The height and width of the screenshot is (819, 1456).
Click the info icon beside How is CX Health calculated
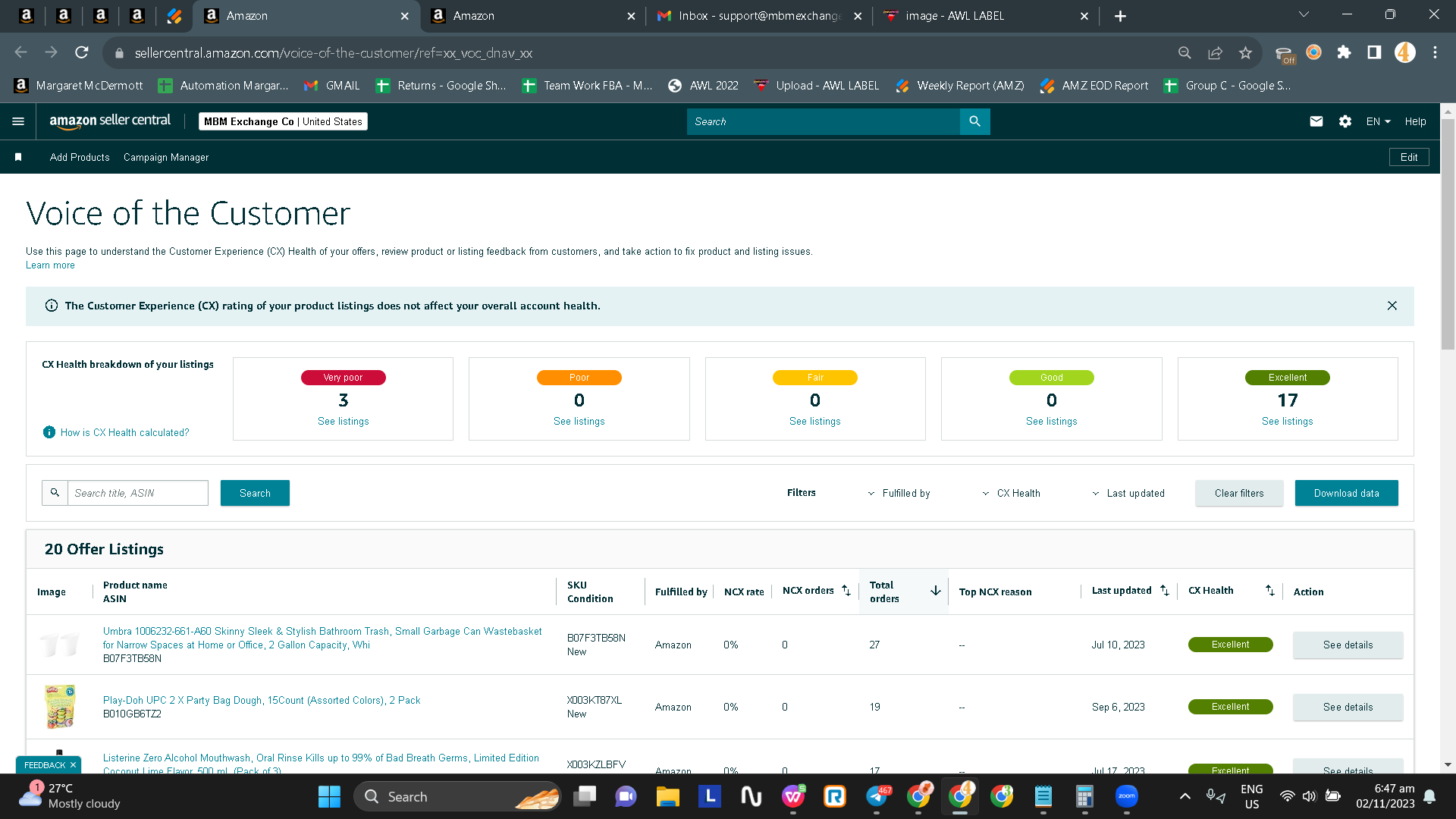point(49,432)
